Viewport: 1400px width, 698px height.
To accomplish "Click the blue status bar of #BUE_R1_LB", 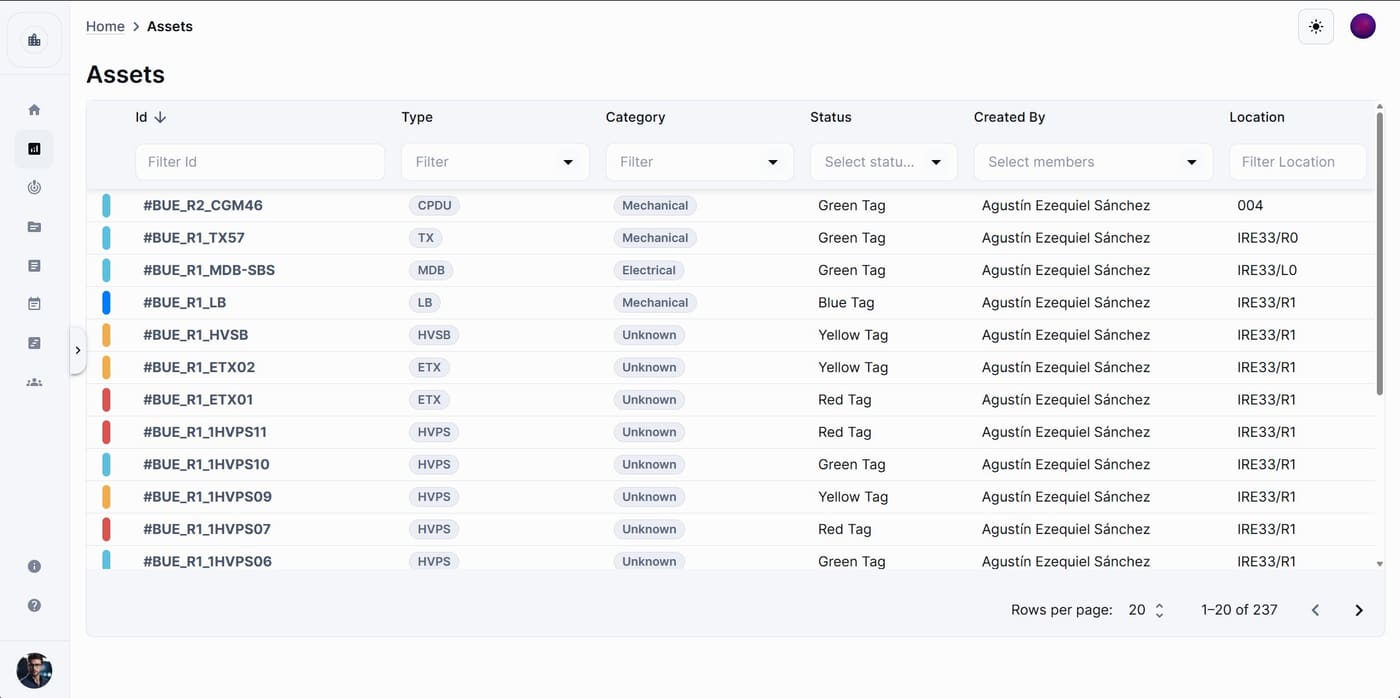I will 106,303.
